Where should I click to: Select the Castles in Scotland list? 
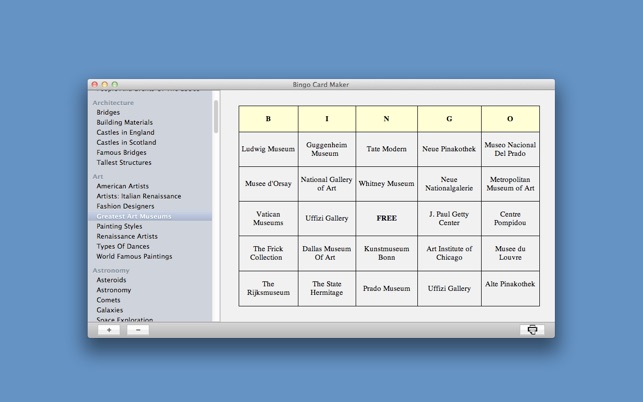tap(126, 143)
